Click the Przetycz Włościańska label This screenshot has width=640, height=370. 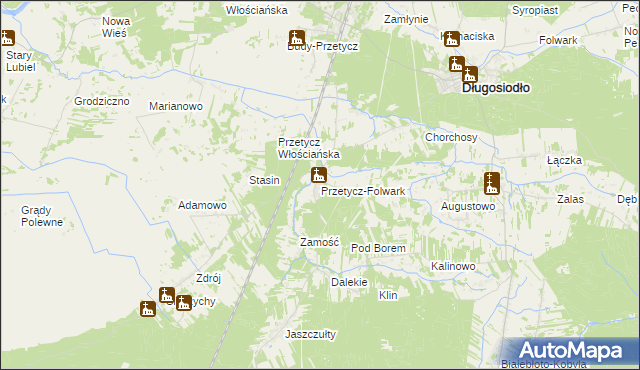click(x=309, y=148)
